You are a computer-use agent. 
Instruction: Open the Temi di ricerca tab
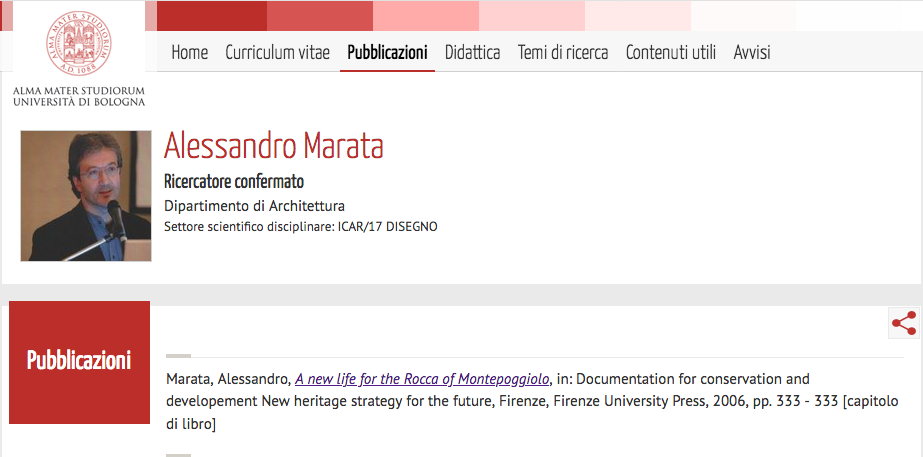pyautogui.click(x=563, y=52)
